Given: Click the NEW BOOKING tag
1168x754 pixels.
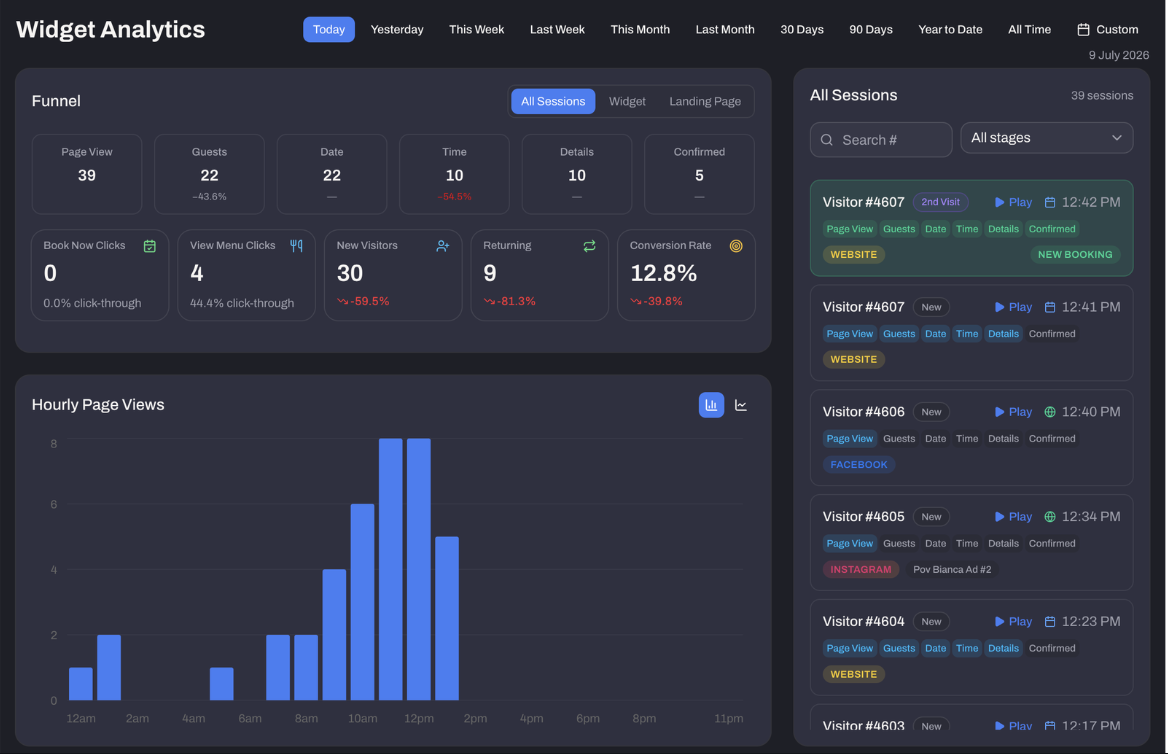Looking at the screenshot, I should 1075,255.
